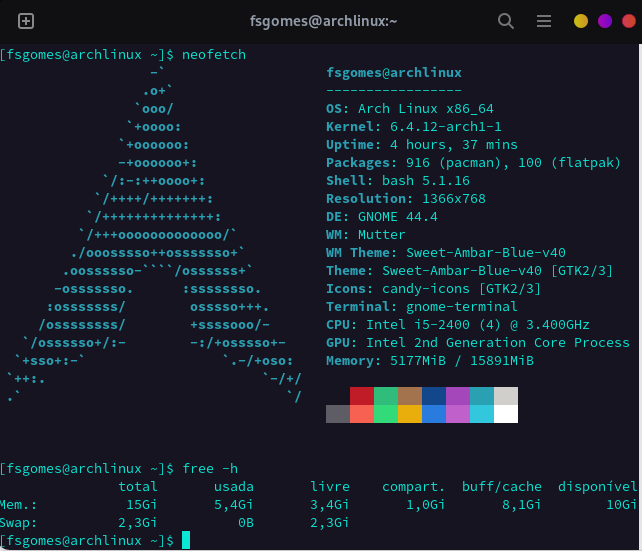
Task: Click the terminal cursor at the prompt
Action: pyautogui.click(x=186, y=540)
